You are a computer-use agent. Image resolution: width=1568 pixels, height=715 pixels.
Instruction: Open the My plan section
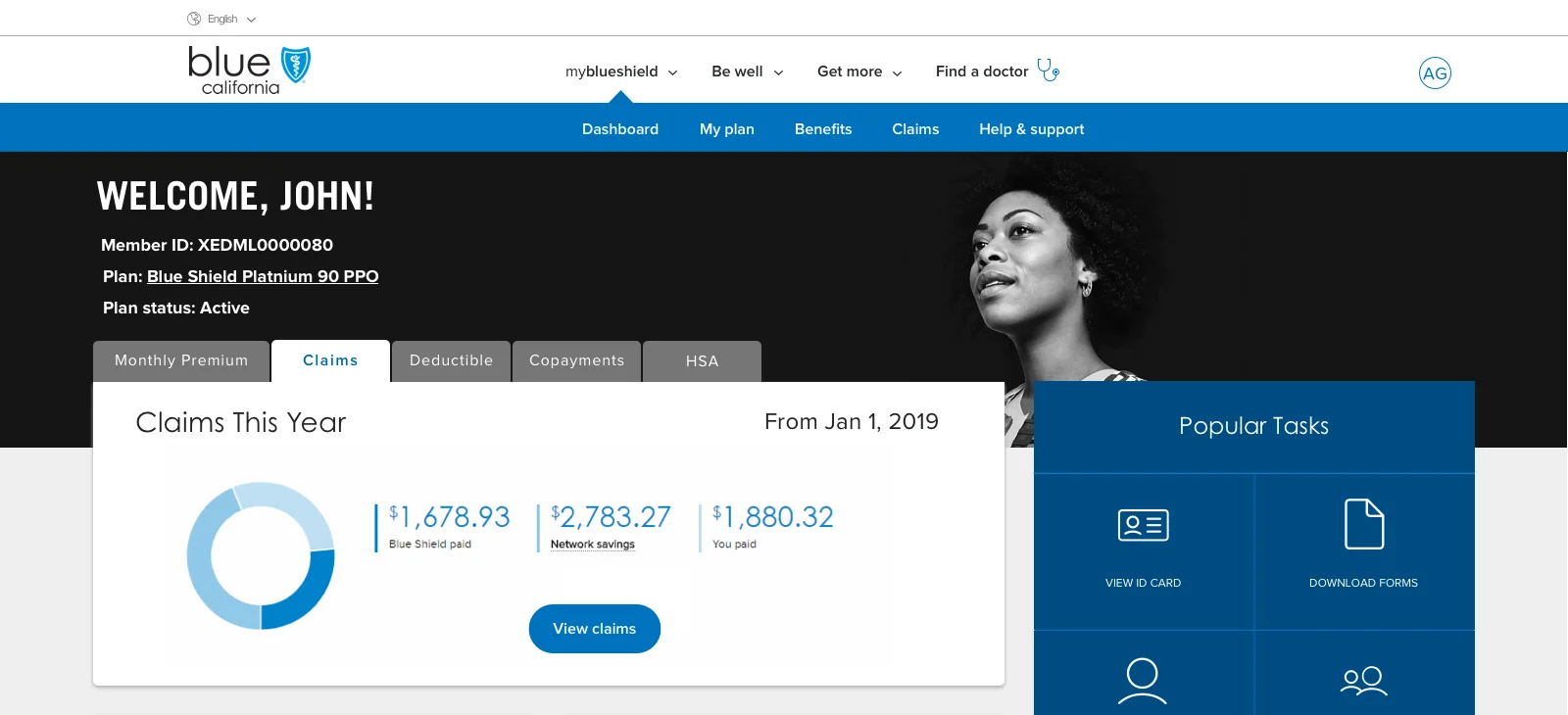727,129
